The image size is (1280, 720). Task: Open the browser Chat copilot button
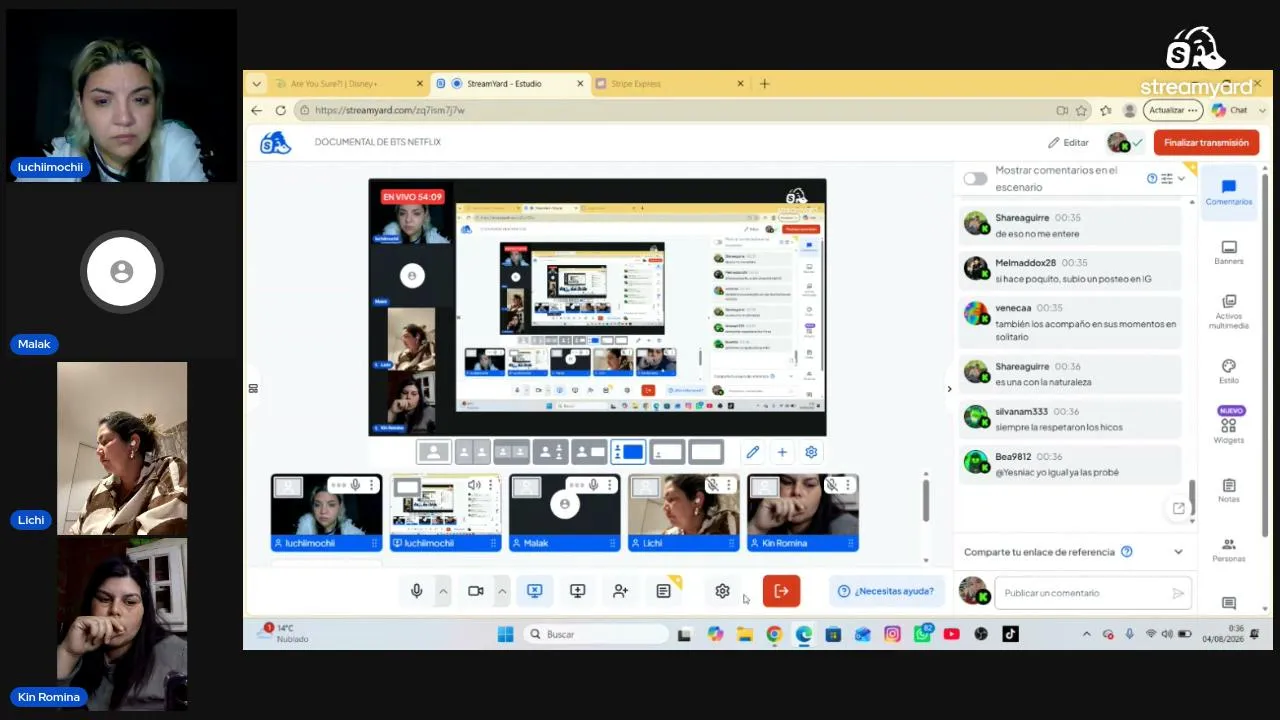click(1230, 110)
